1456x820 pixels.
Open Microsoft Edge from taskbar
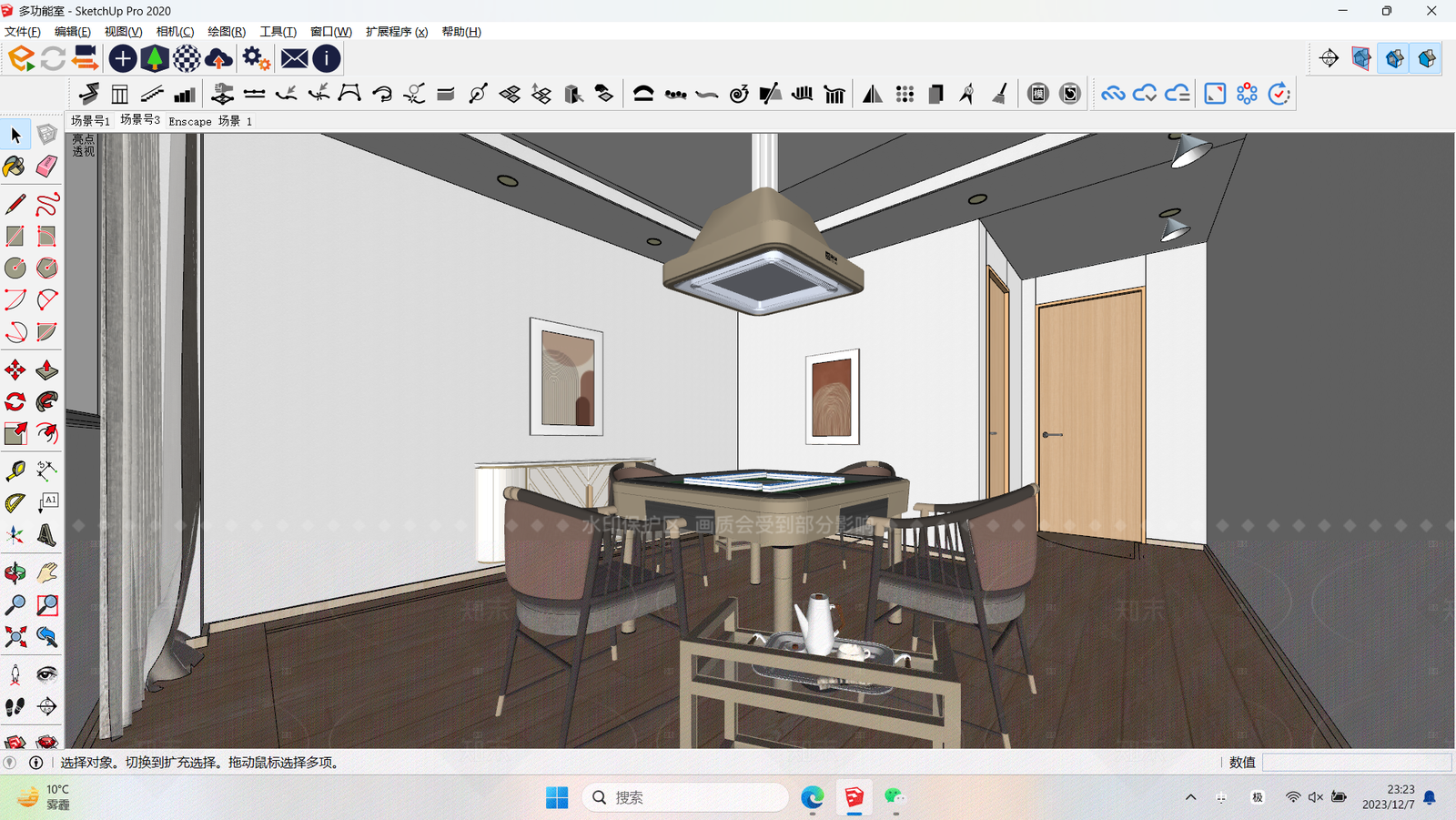[x=813, y=797]
